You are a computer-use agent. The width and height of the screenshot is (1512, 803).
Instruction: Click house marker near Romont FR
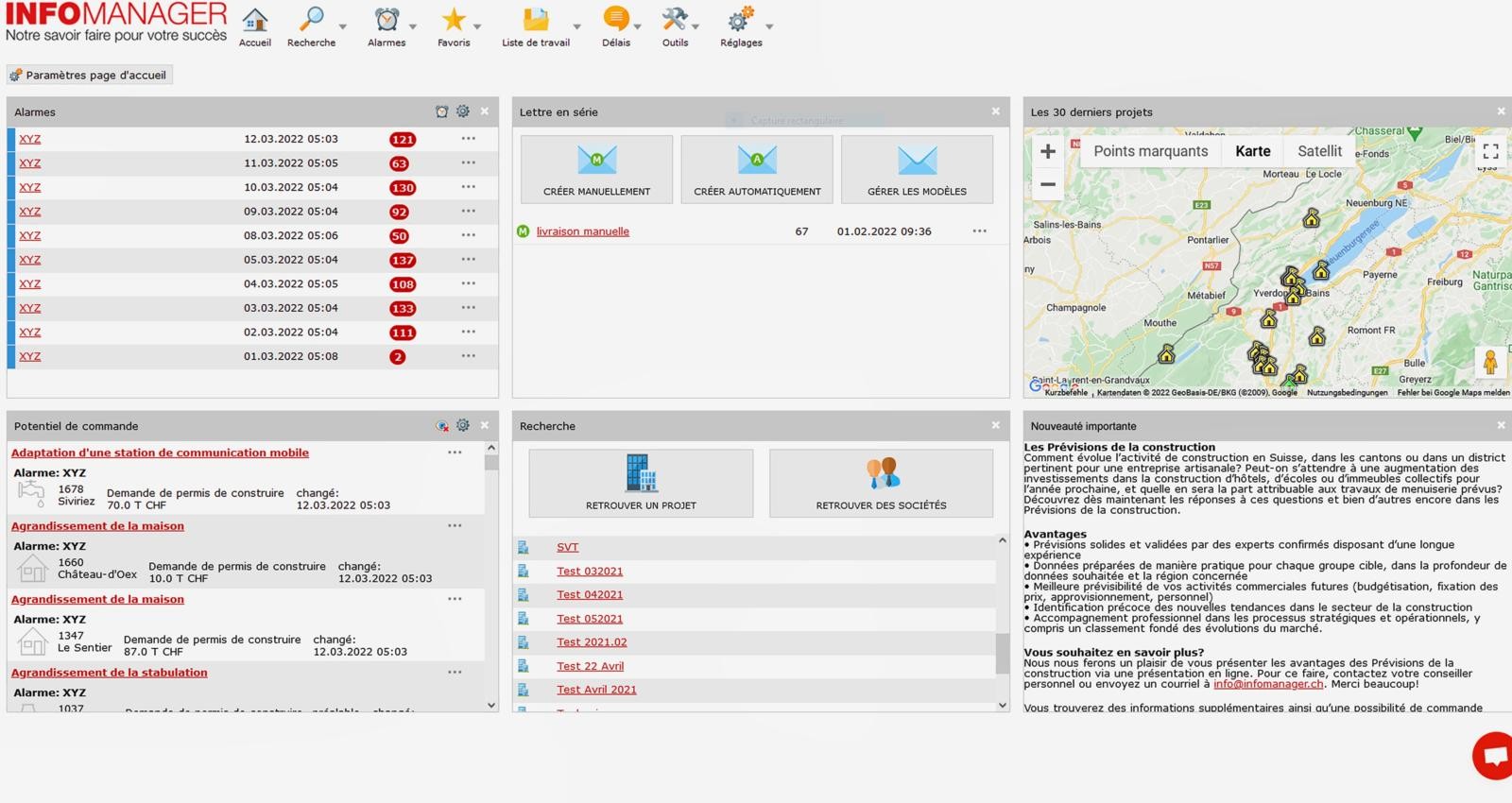pos(1316,336)
